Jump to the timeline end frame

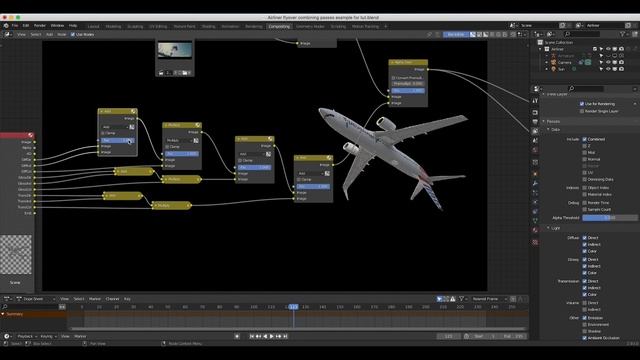pyautogui.click(x=285, y=336)
